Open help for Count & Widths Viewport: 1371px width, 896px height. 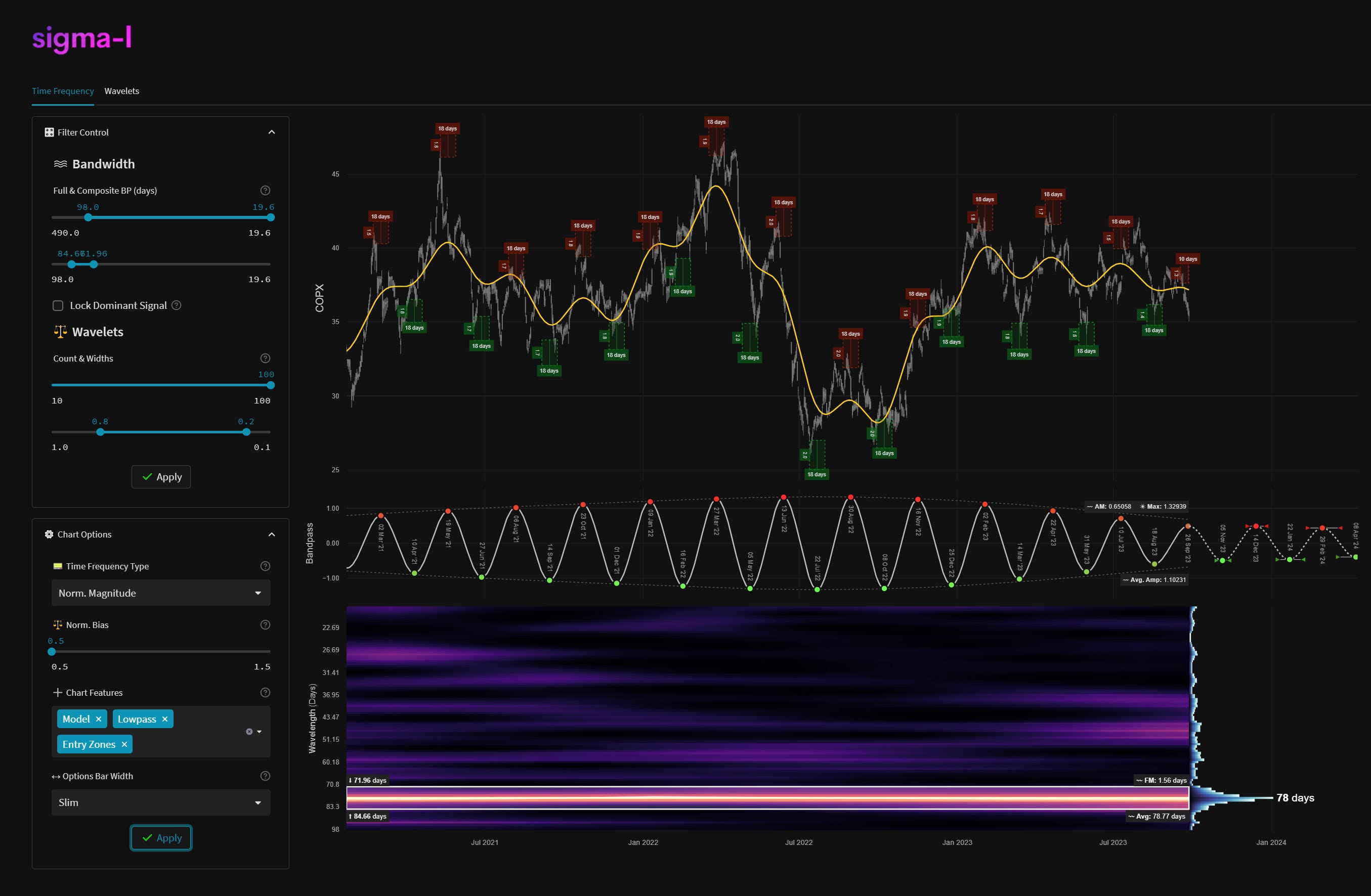click(x=265, y=357)
